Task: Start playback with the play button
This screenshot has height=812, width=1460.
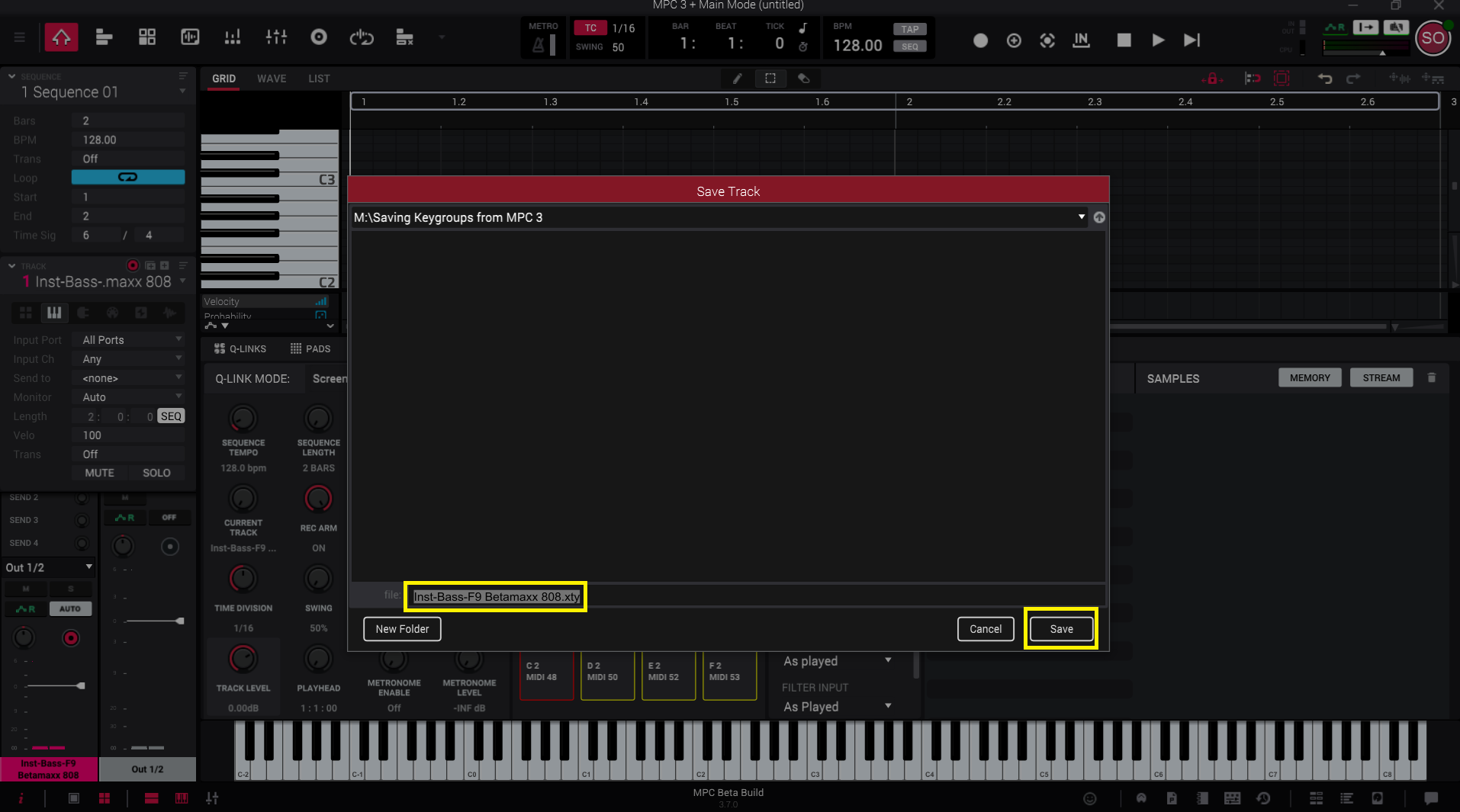Action: click(x=1158, y=40)
